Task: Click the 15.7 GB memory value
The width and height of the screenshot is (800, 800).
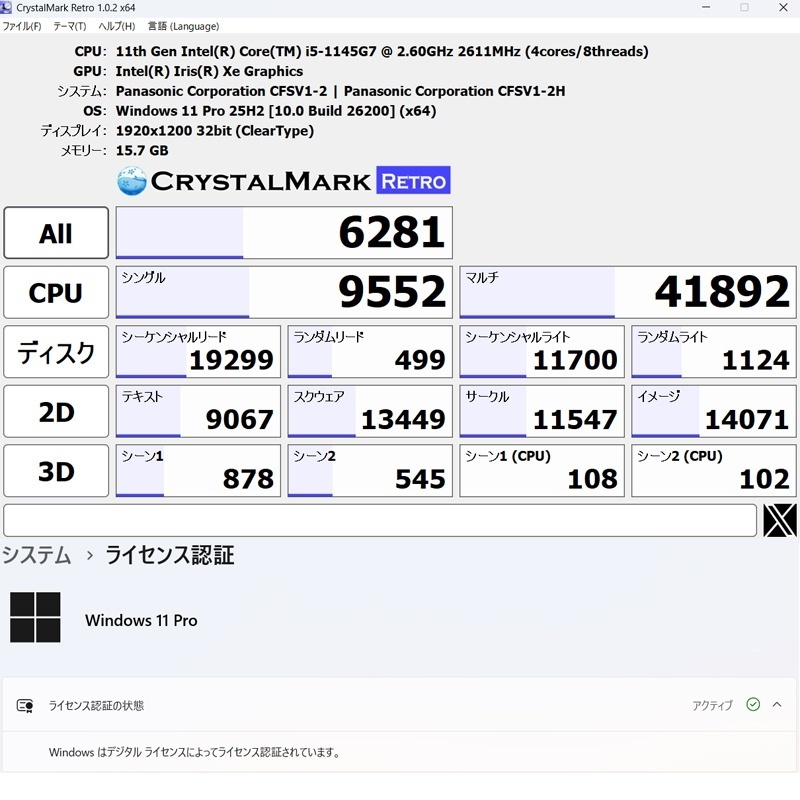Action: pyautogui.click(x=142, y=151)
